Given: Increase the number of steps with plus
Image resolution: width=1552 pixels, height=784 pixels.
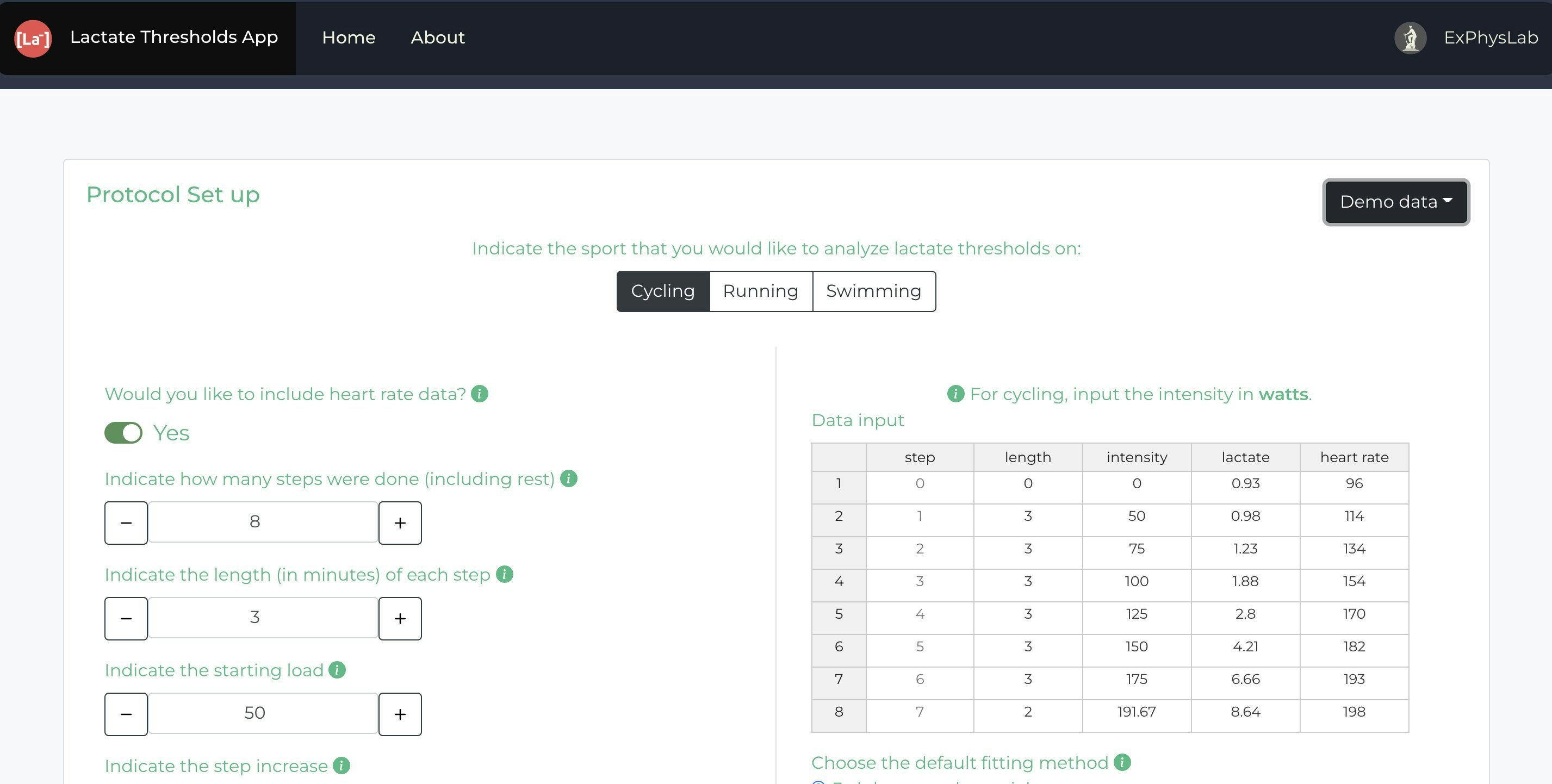Looking at the screenshot, I should click(x=400, y=522).
